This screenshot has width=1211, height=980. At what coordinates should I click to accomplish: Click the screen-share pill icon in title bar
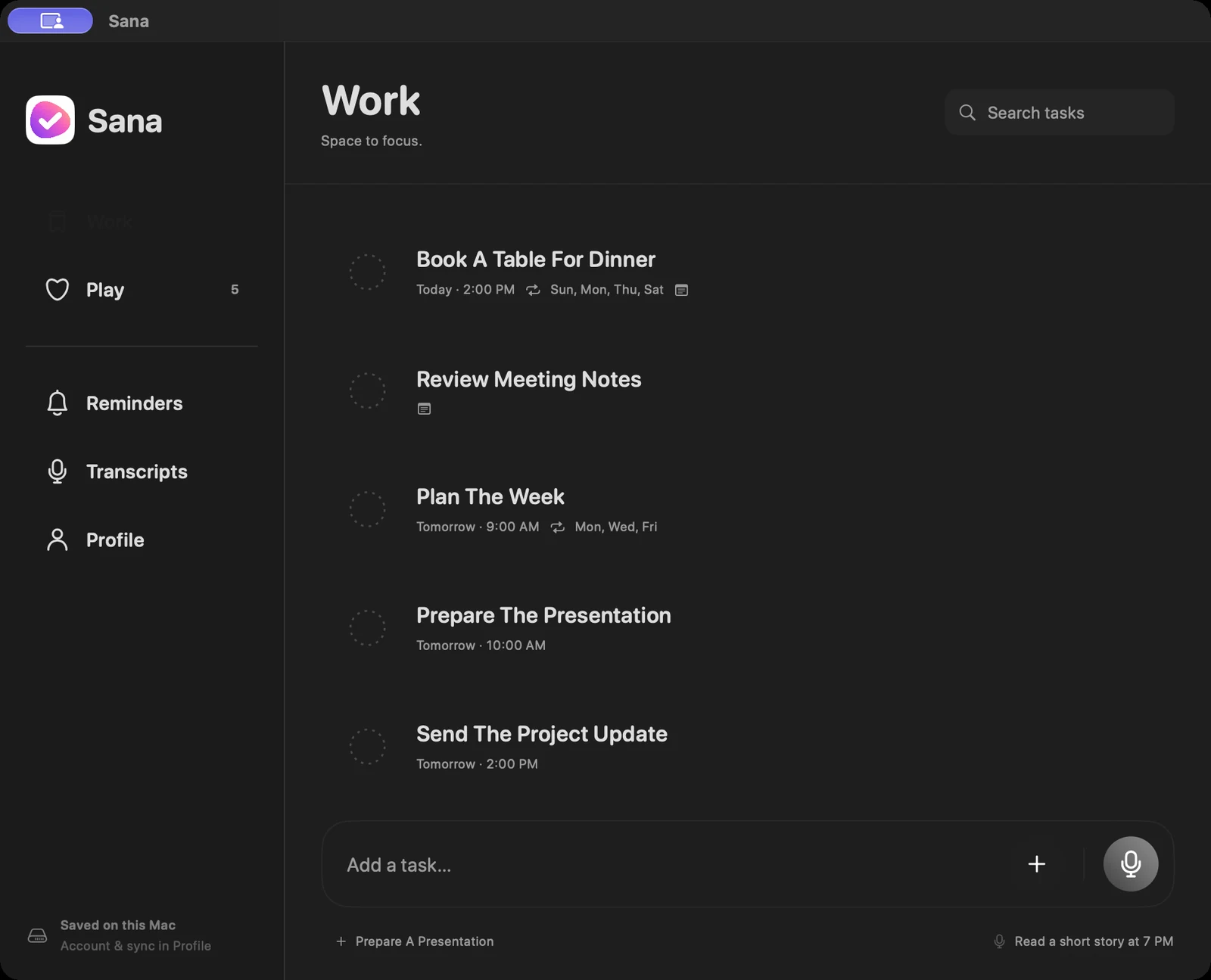coord(51,20)
